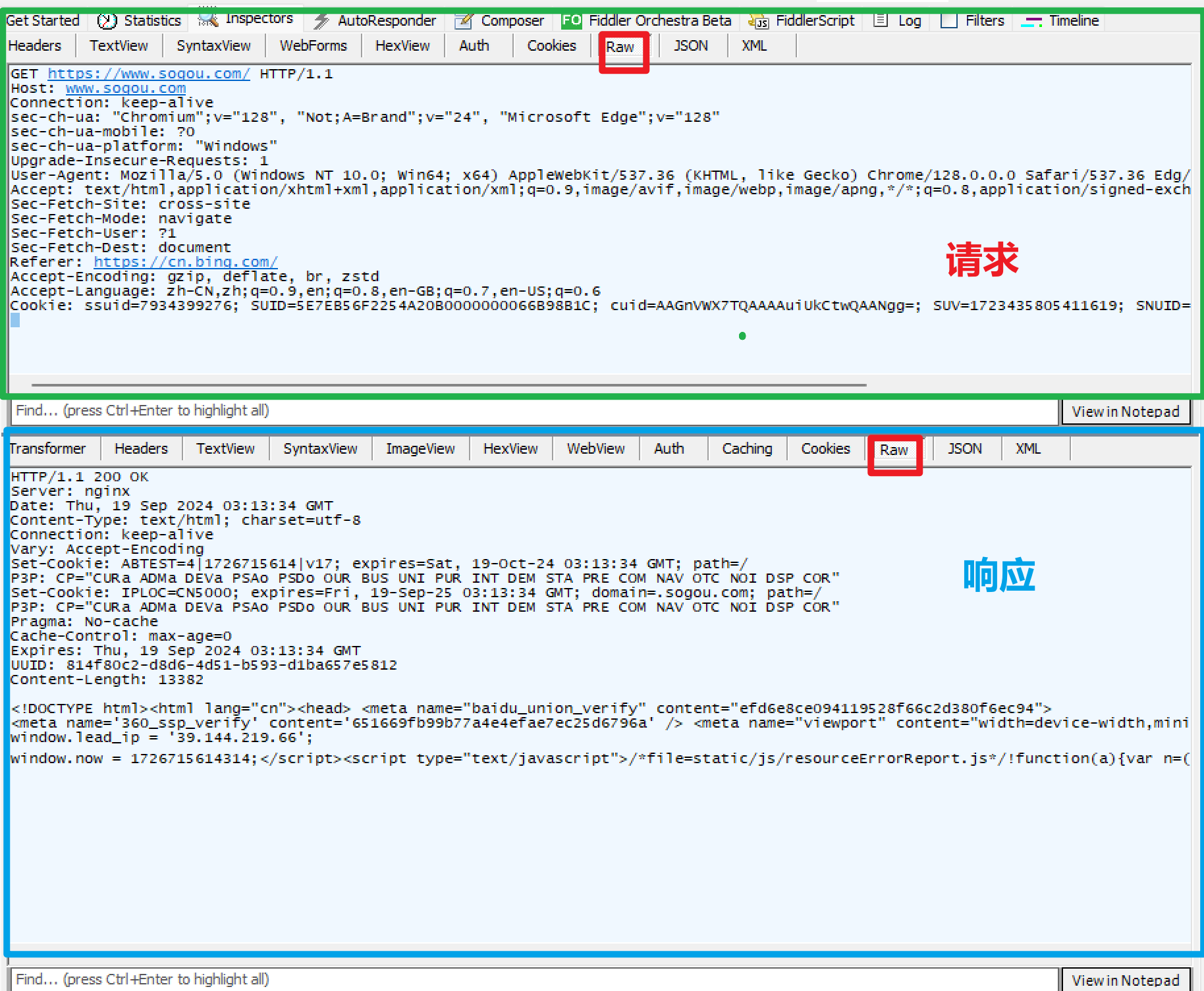Viewport: 1204px width, 991px height.
Task: Click the Timeline bars icon
Action: coord(1031,22)
